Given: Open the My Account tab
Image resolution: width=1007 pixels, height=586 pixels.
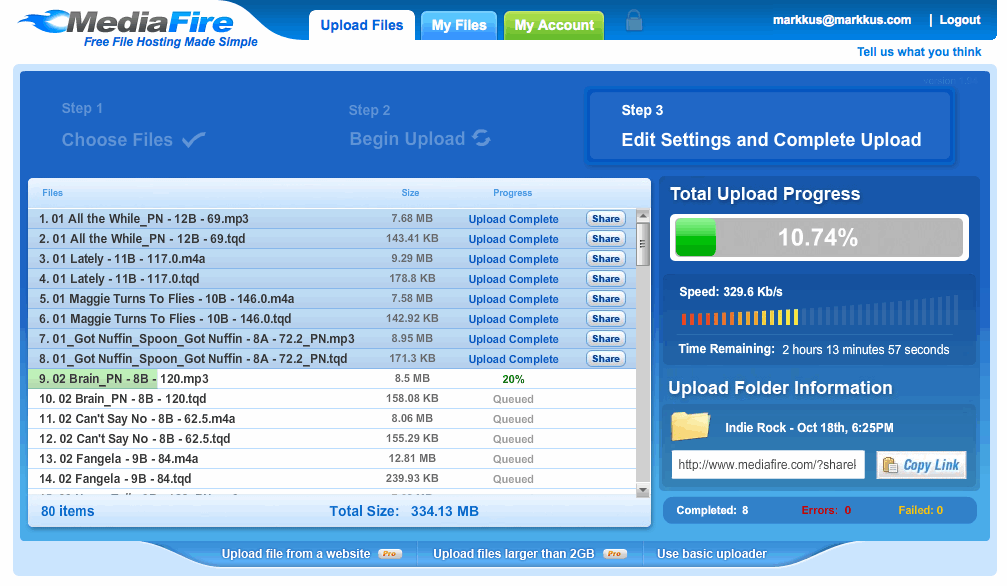Looking at the screenshot, I should pos(553,25).
